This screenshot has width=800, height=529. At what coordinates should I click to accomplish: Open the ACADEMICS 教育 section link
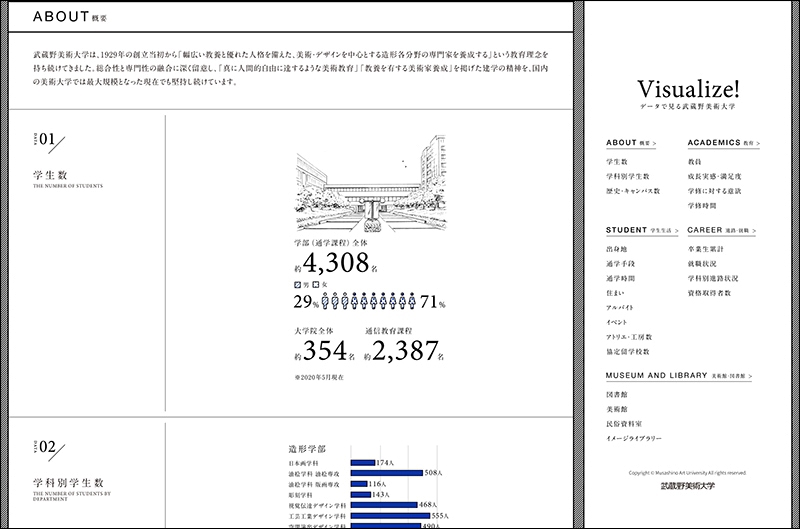723,143
